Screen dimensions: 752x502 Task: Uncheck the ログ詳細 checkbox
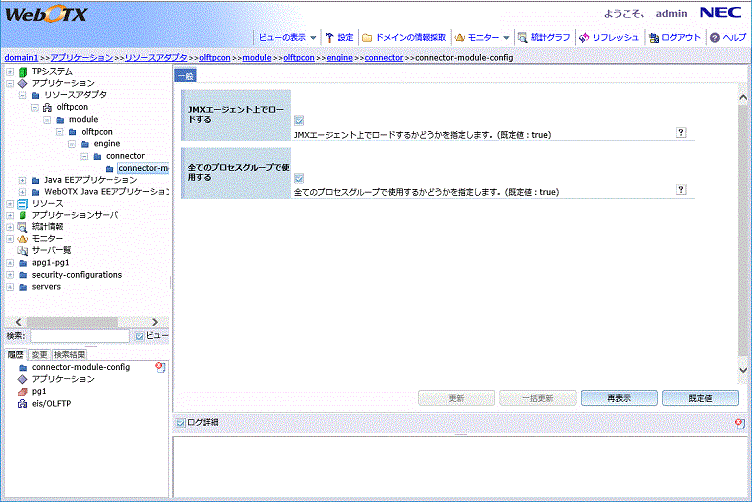[180, 423]
